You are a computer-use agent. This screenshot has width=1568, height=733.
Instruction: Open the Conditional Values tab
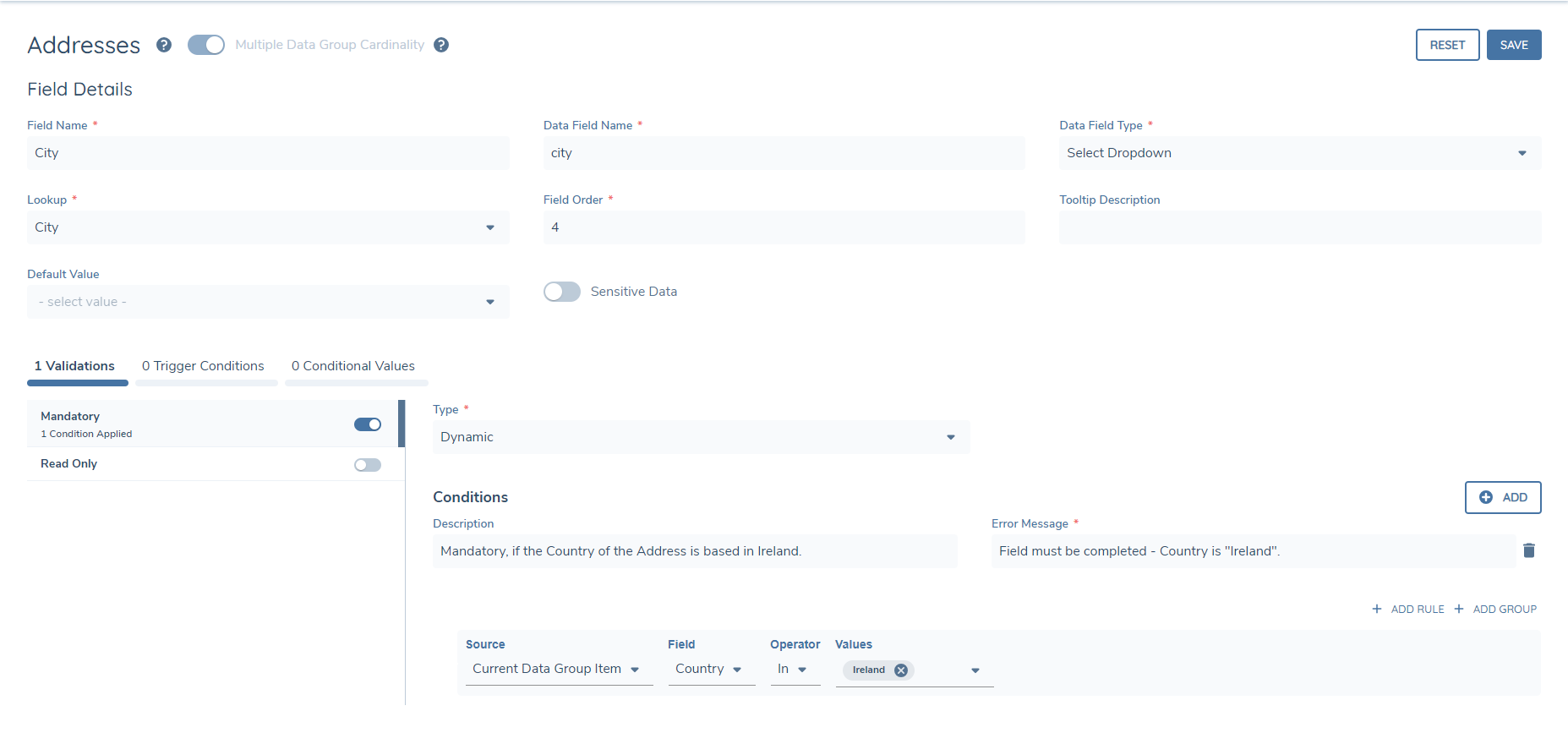coord(353,366)
